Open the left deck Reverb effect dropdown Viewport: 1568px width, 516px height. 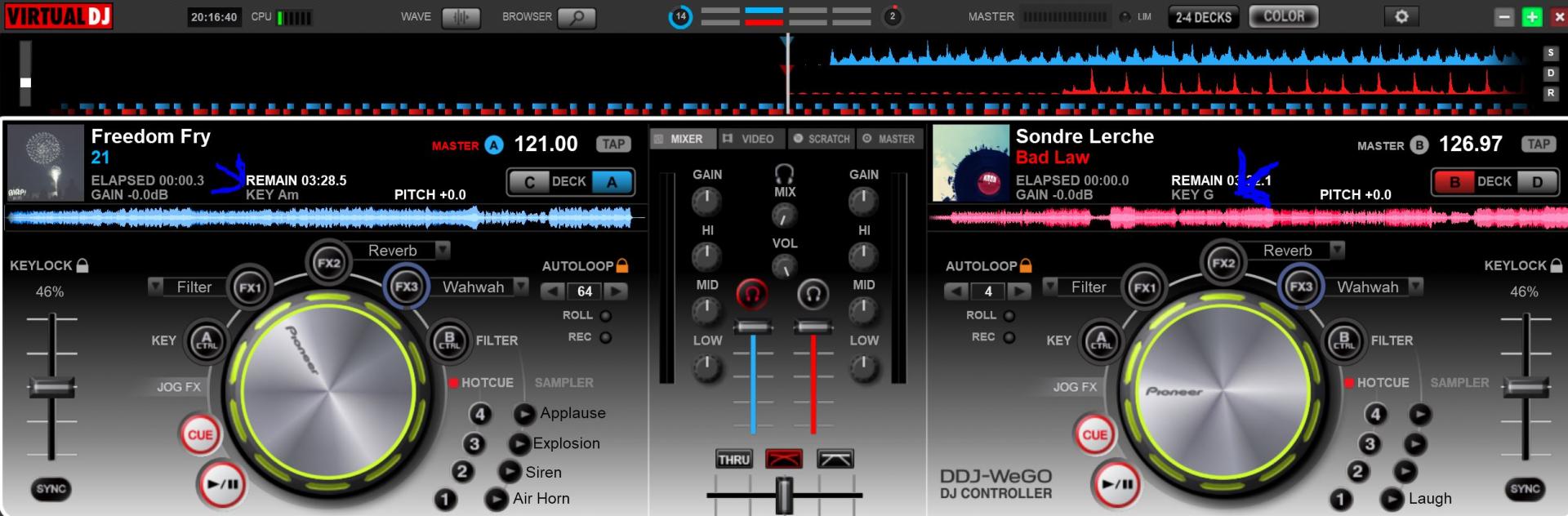[x=442, y=250]
